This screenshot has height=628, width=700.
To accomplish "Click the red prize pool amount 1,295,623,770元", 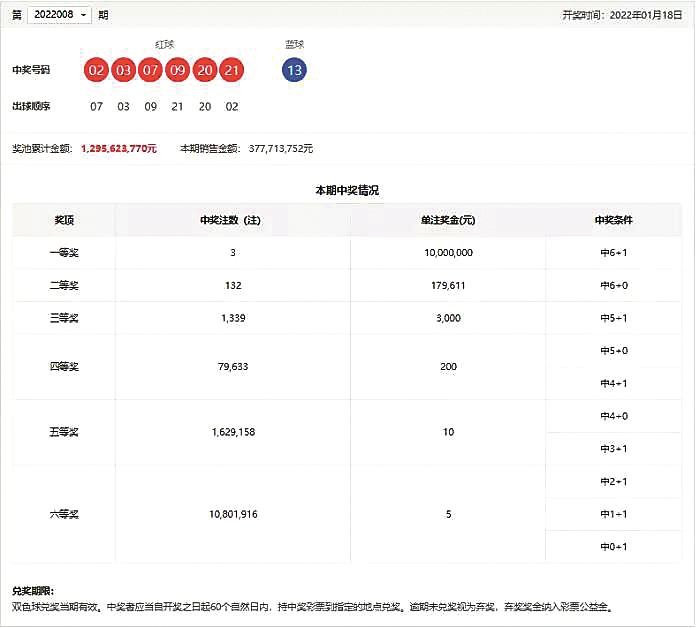I will click(x=118, y=148).
